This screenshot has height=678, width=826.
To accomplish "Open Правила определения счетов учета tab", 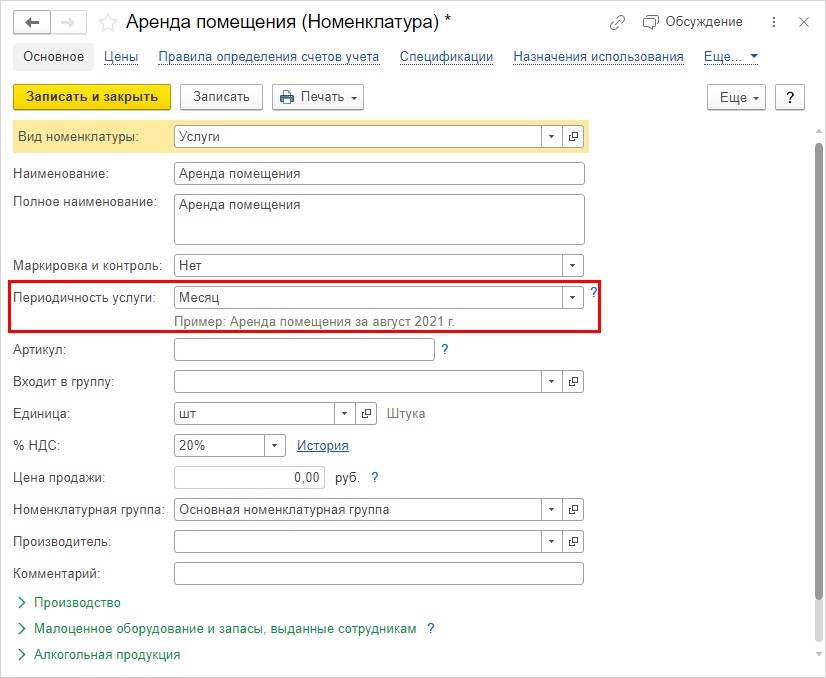I will (269, 57).
